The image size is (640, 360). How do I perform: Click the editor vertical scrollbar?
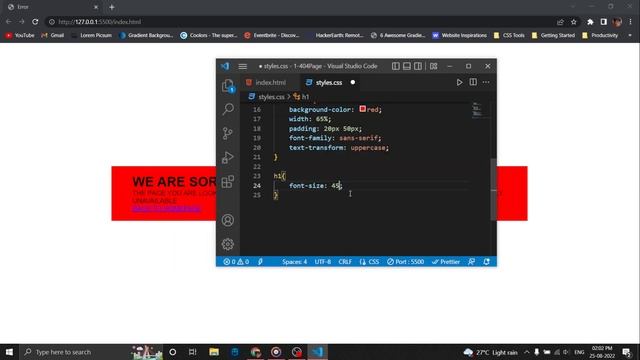click(x=493, y=189)
